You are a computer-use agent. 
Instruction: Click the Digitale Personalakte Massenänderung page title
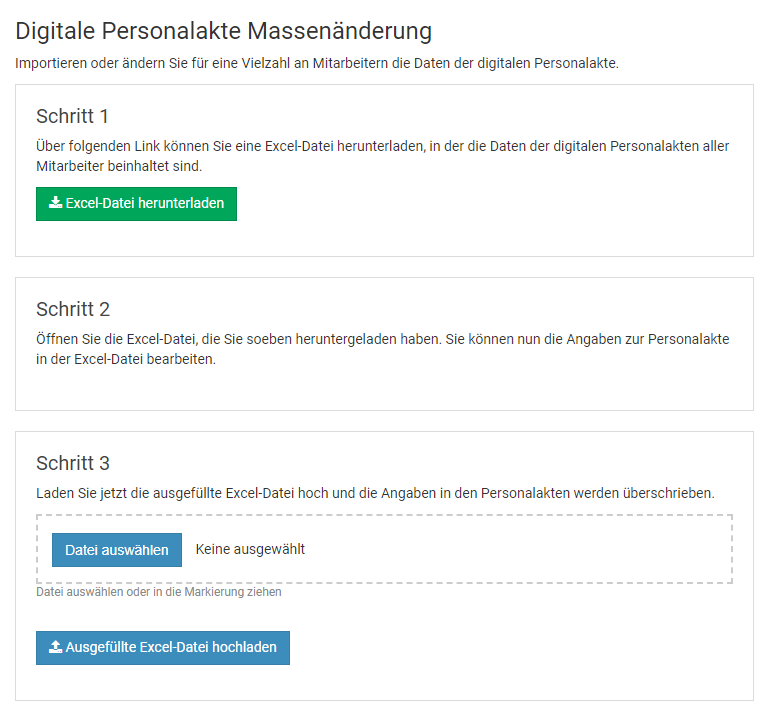click(x=223, y=31)
